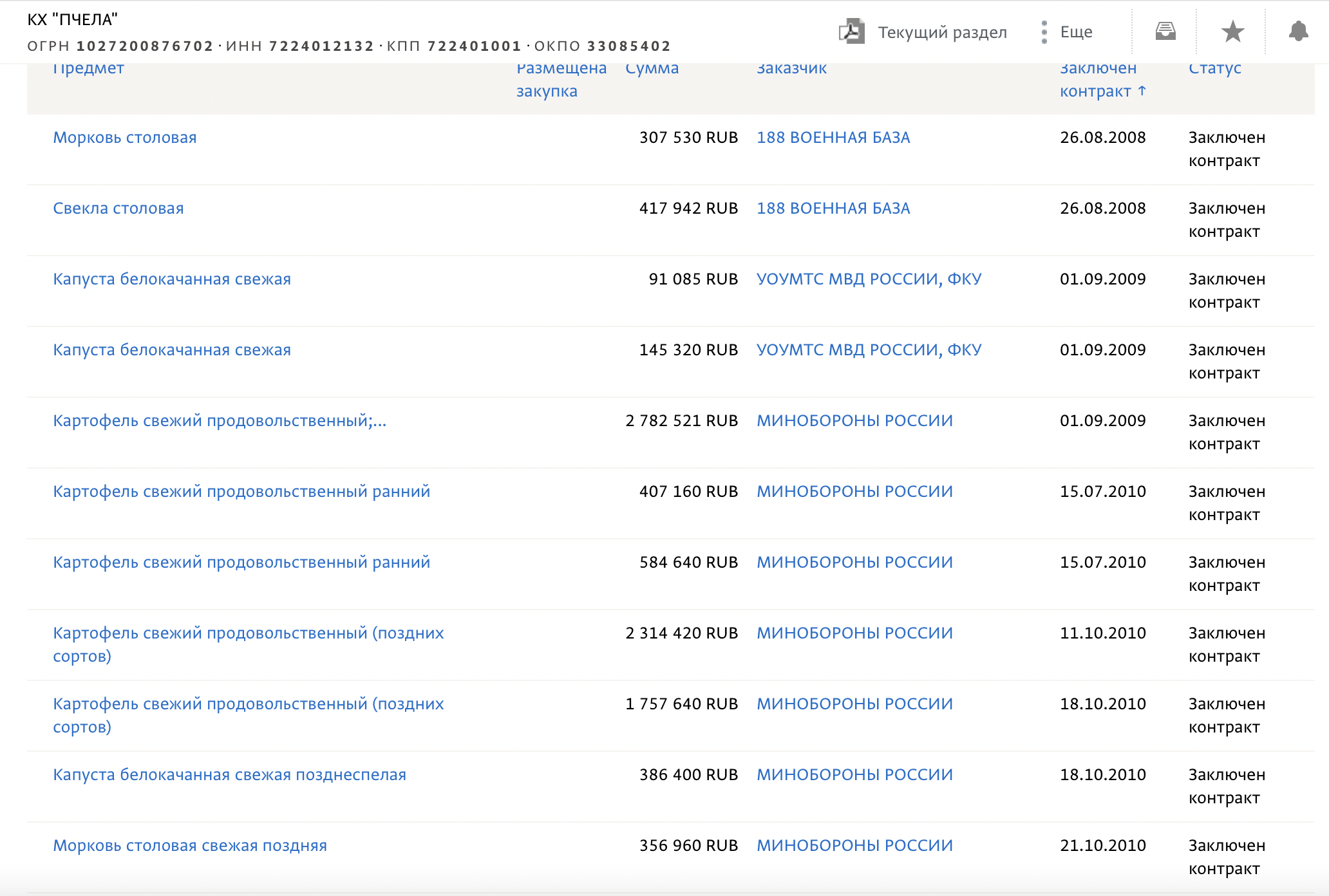Click Текущий раздел button
The height and width of the screenshot is (896, 1329).
942,32
